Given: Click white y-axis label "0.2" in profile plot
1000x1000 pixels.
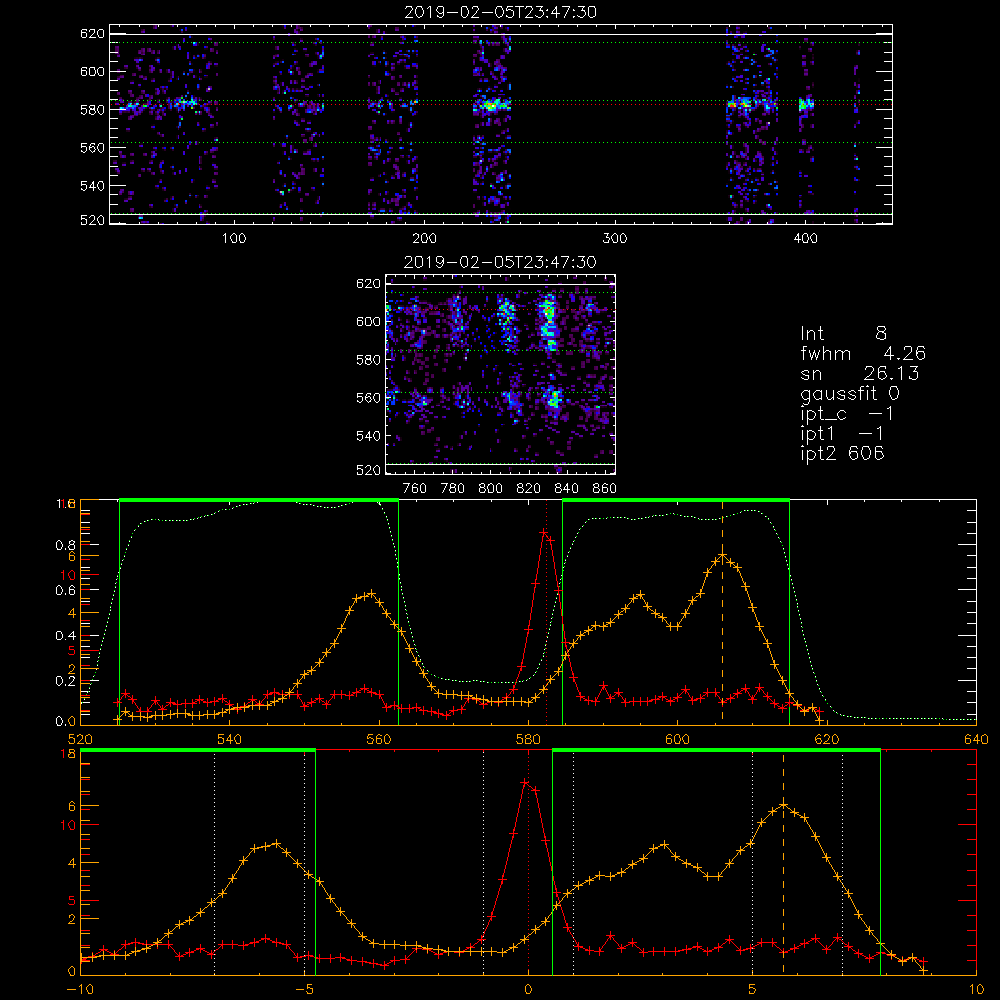Looking at the screenshot, I should pyautogui.click(x=66, y=681).
